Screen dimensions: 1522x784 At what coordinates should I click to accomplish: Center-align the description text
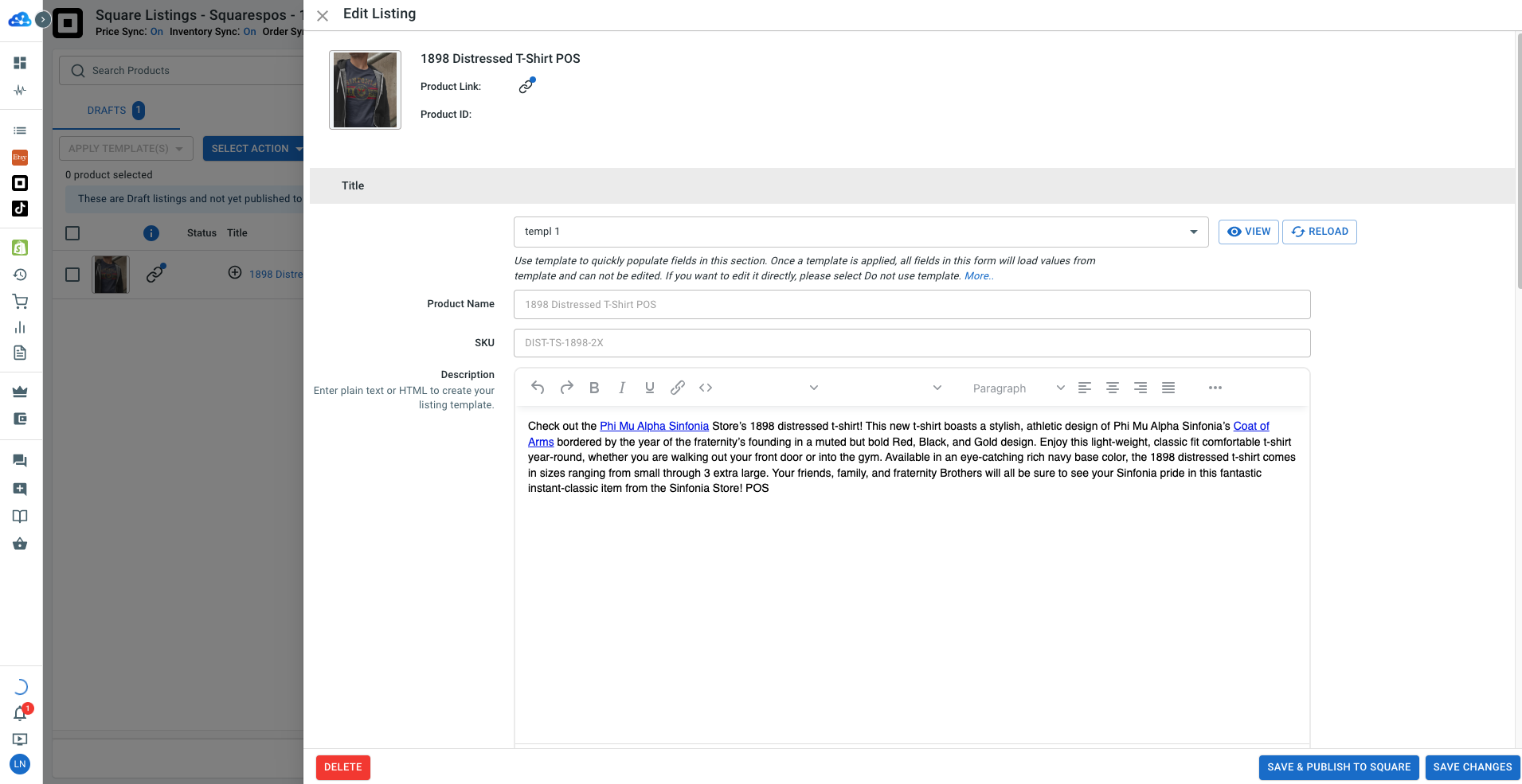1113,388
